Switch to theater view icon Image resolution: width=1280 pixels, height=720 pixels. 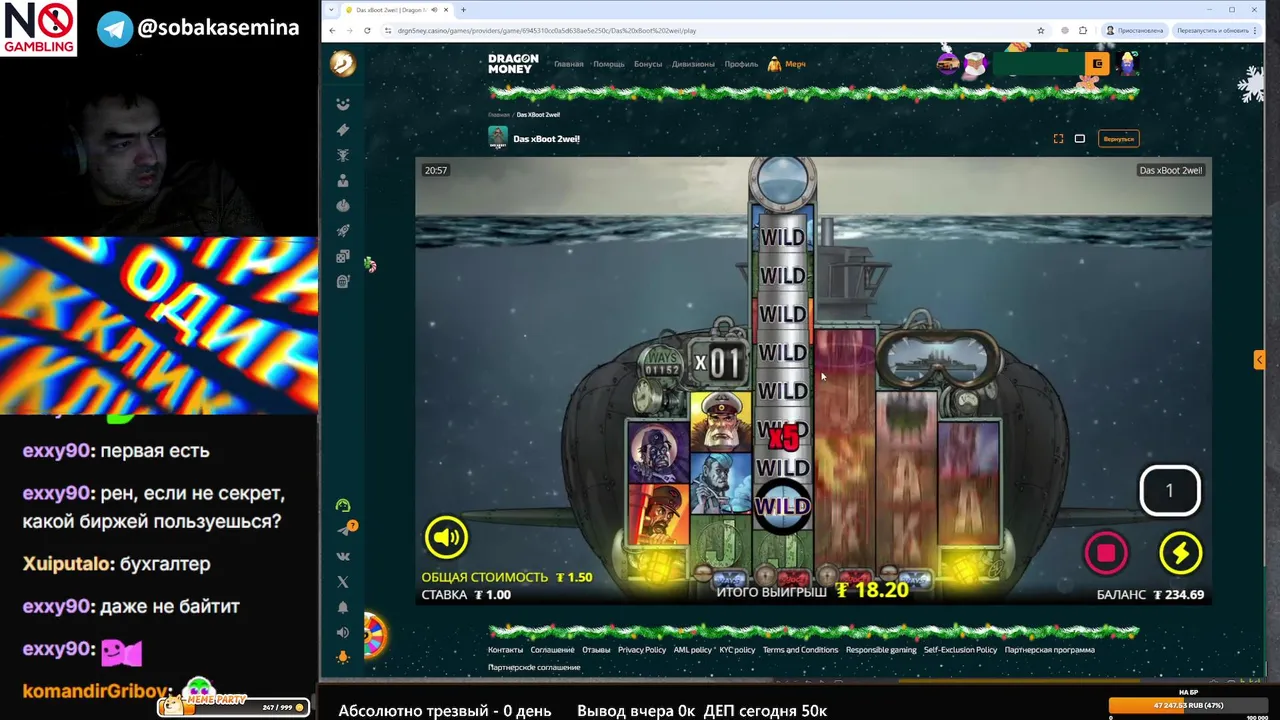click(x=1080, y=139)
